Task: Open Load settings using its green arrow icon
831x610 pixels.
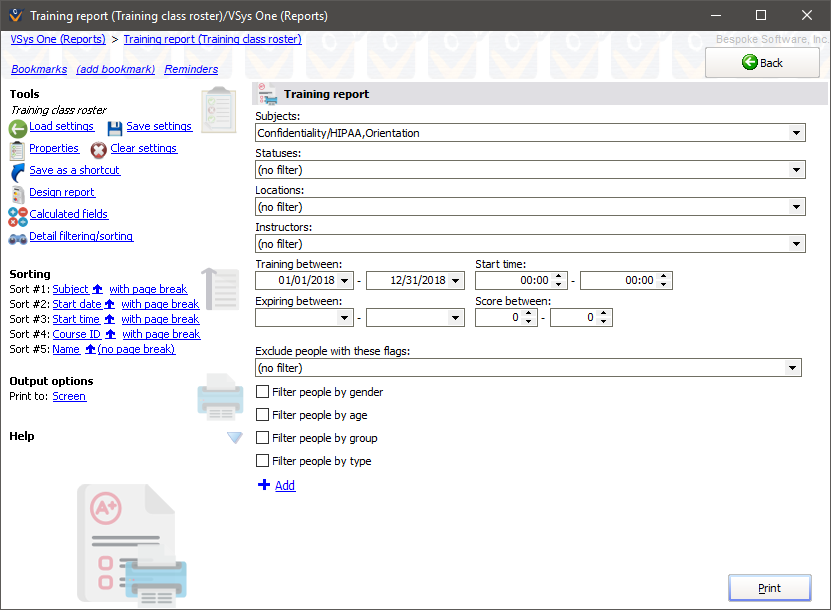Action: tap(18, 126)
